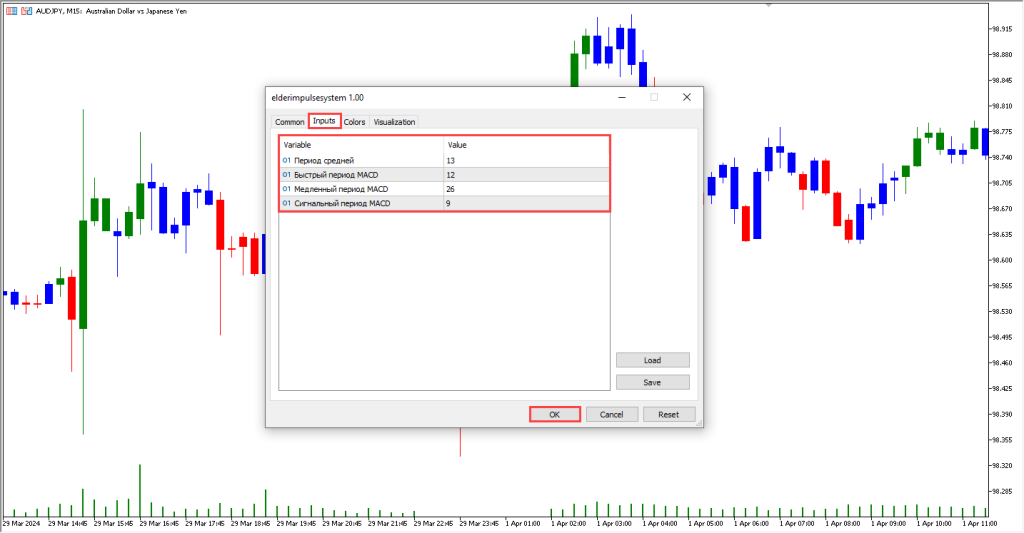1024x533 pixels.
Task: Click the 98.740 price label on the scale
Action: coord(1002,157)
